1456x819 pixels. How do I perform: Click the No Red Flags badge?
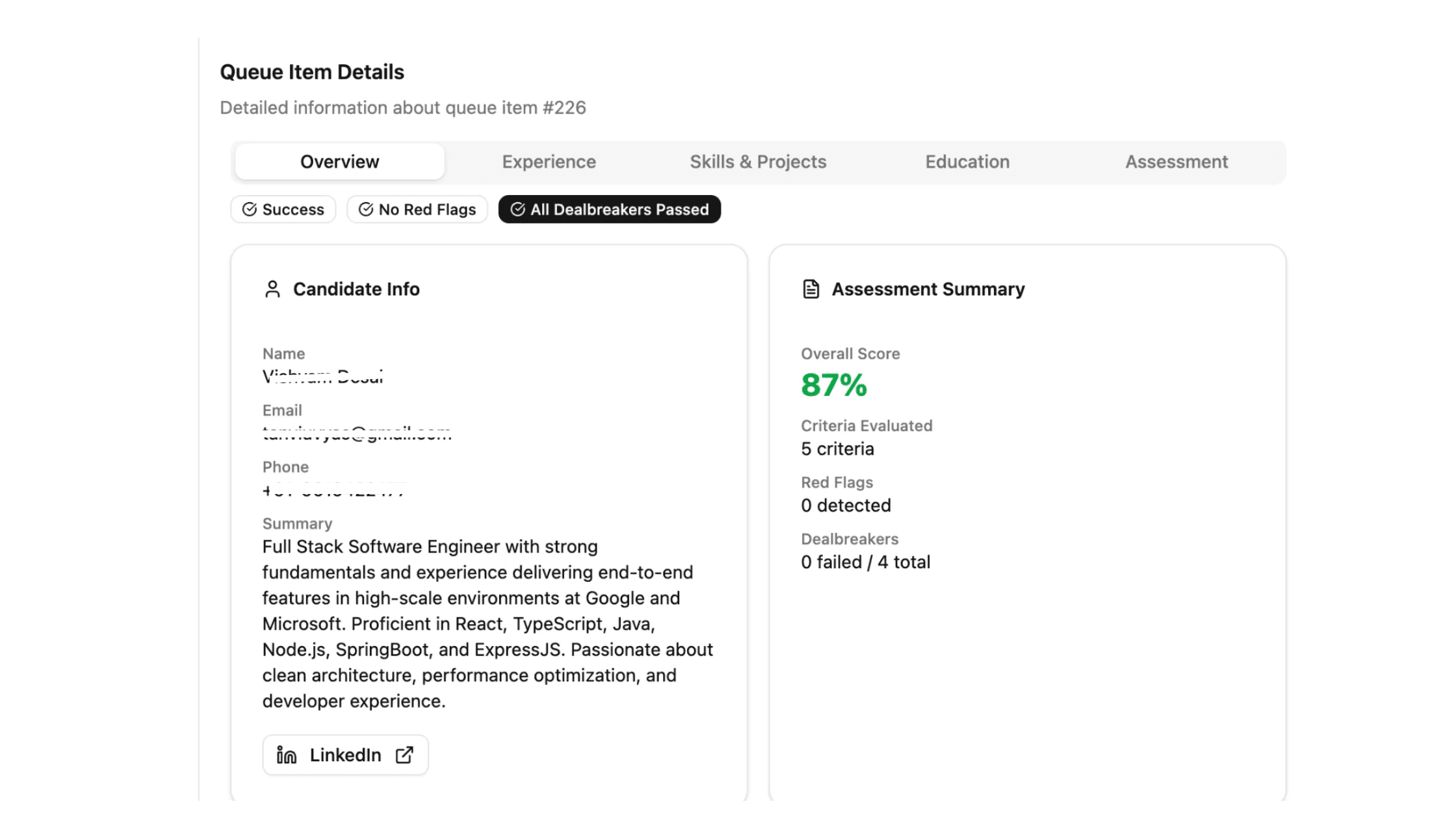coord(417,209)
